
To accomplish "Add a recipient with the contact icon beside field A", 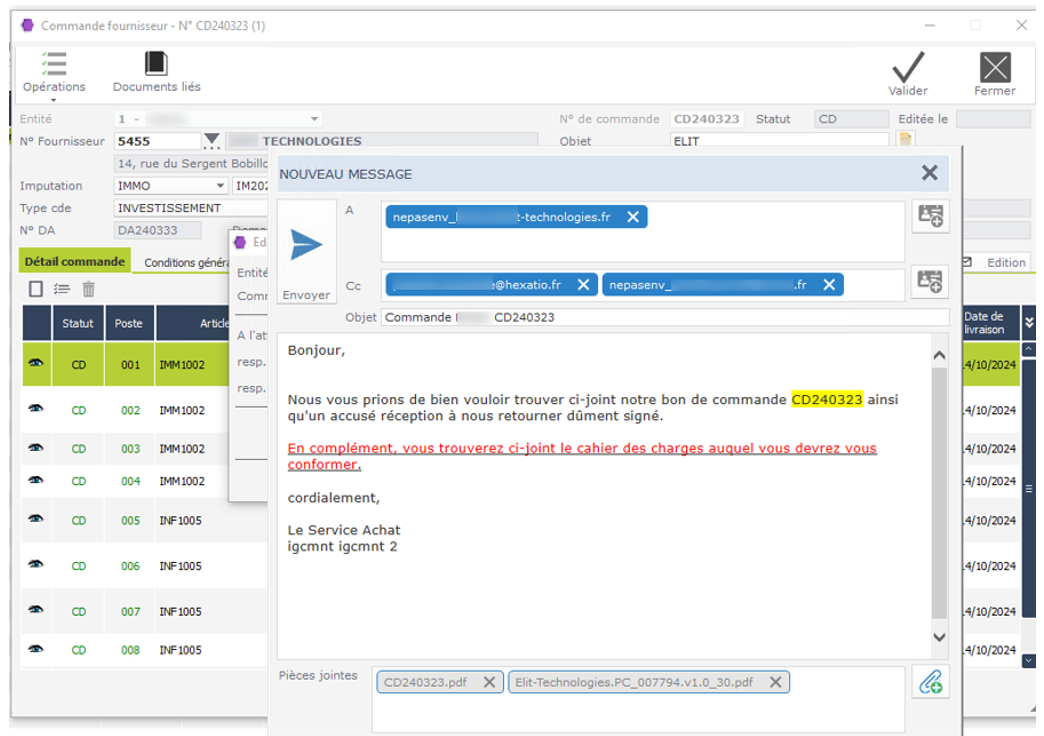I will tap(931, 216).
